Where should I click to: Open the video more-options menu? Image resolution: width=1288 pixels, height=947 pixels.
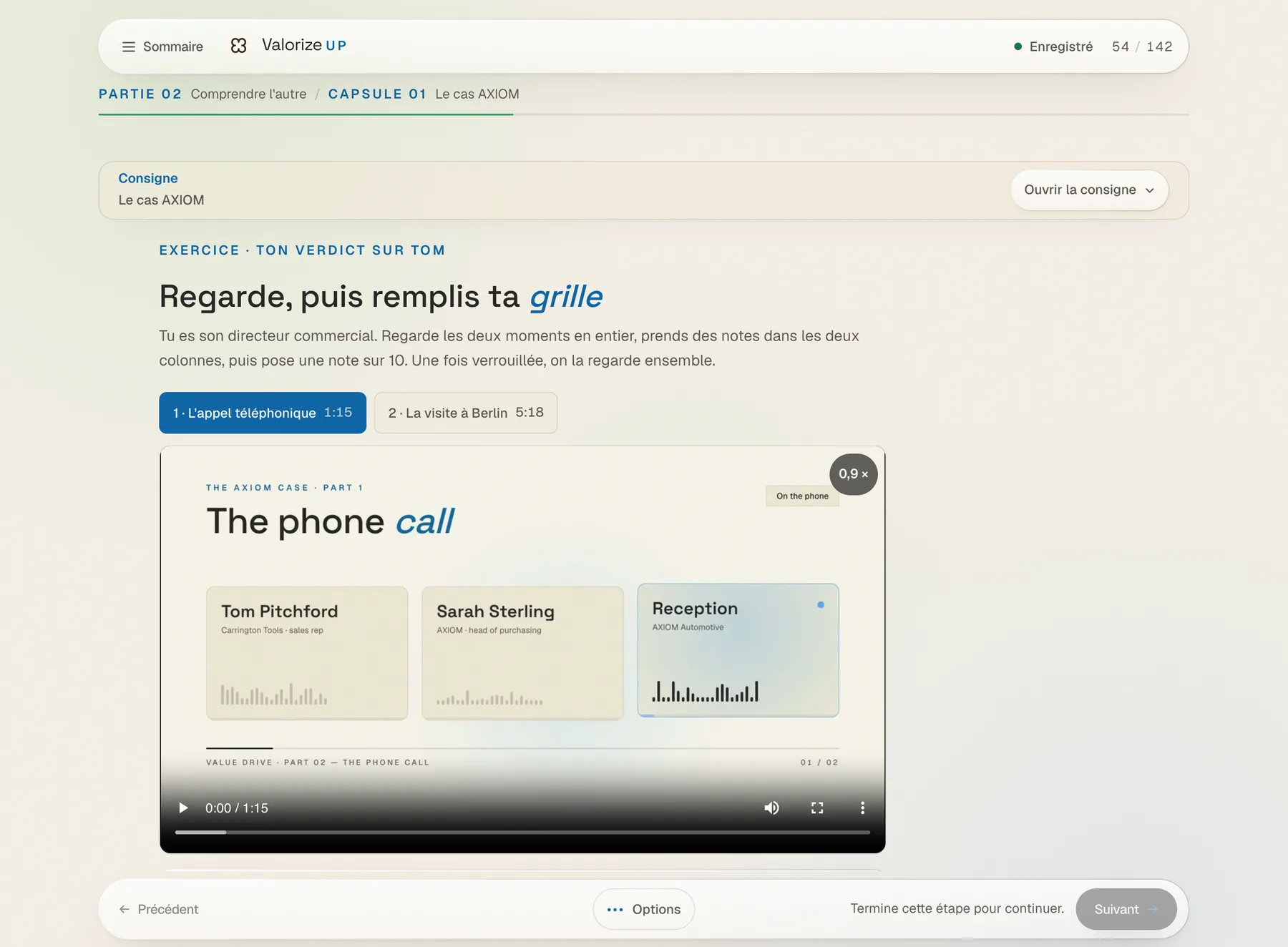coord(862,808)
